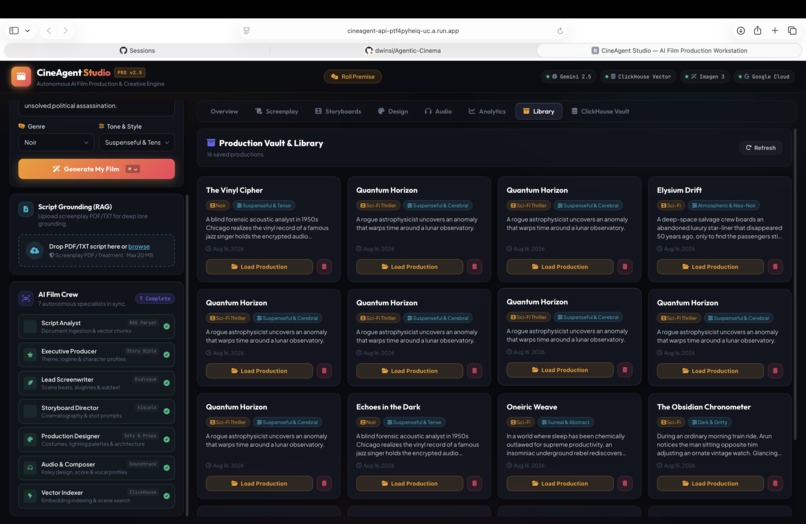Go back with browser back arrow

pos(49,31)
